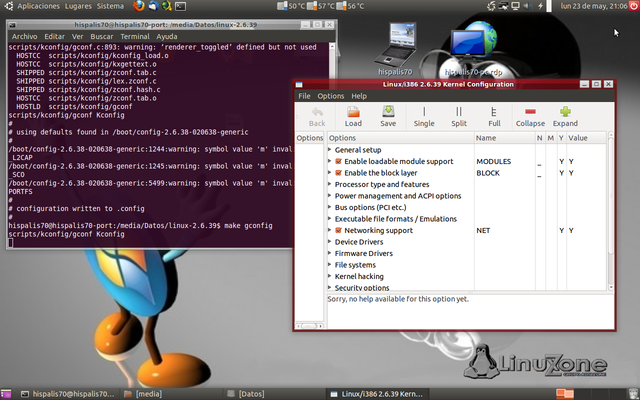Toggle the Enable loadable module support checkbox
640x400 pixels.
338,161
